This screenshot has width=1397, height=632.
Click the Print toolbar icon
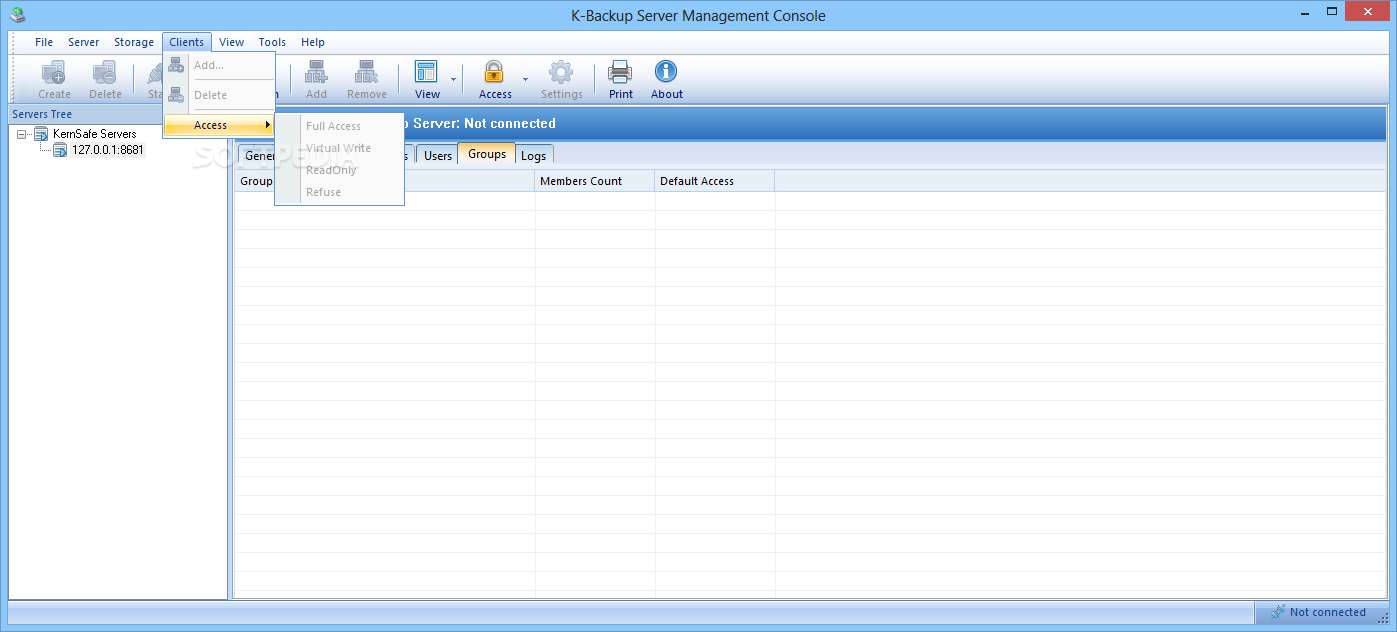tap(621, 72)
